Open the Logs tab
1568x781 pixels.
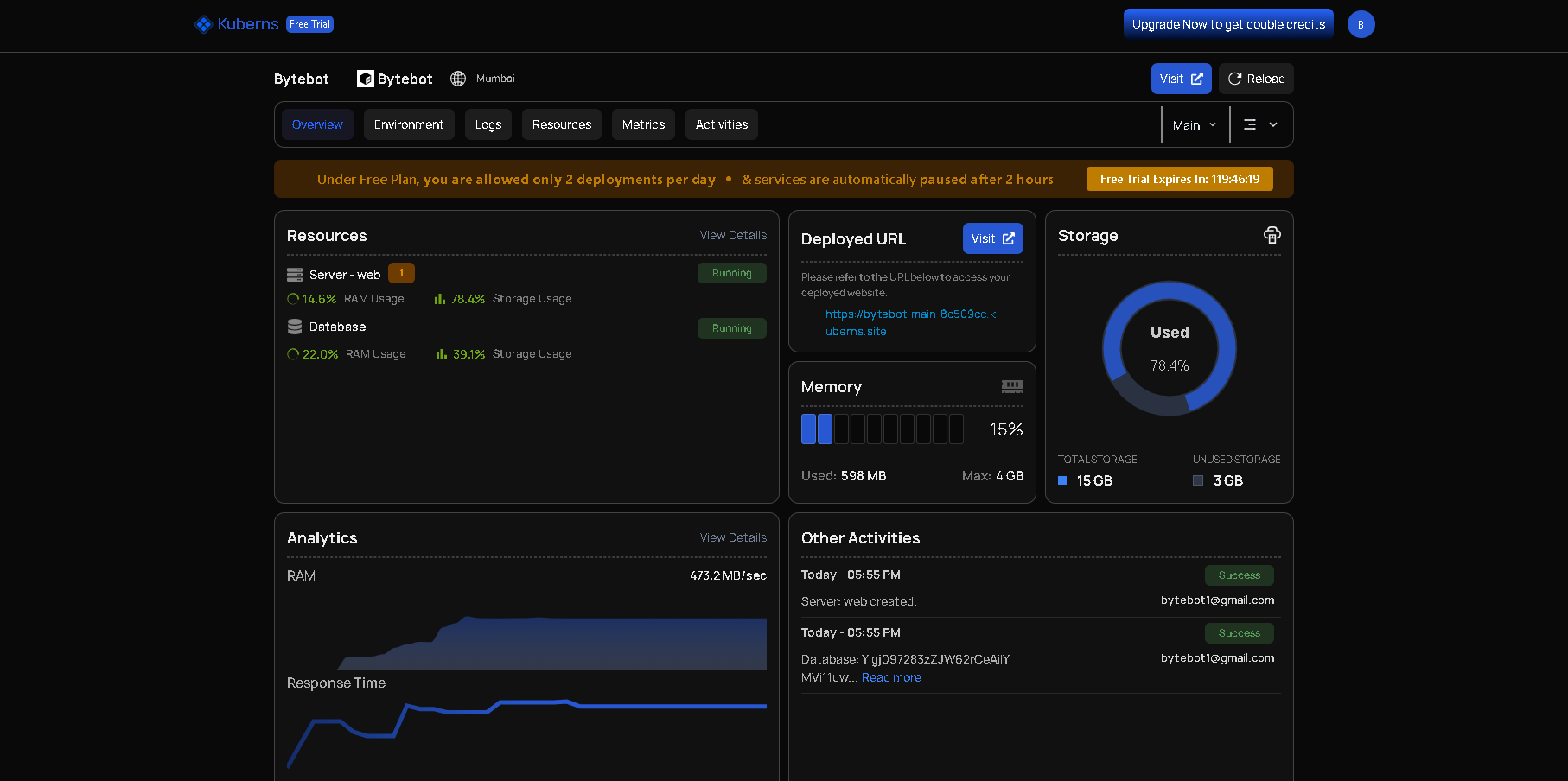coord(488,124)
